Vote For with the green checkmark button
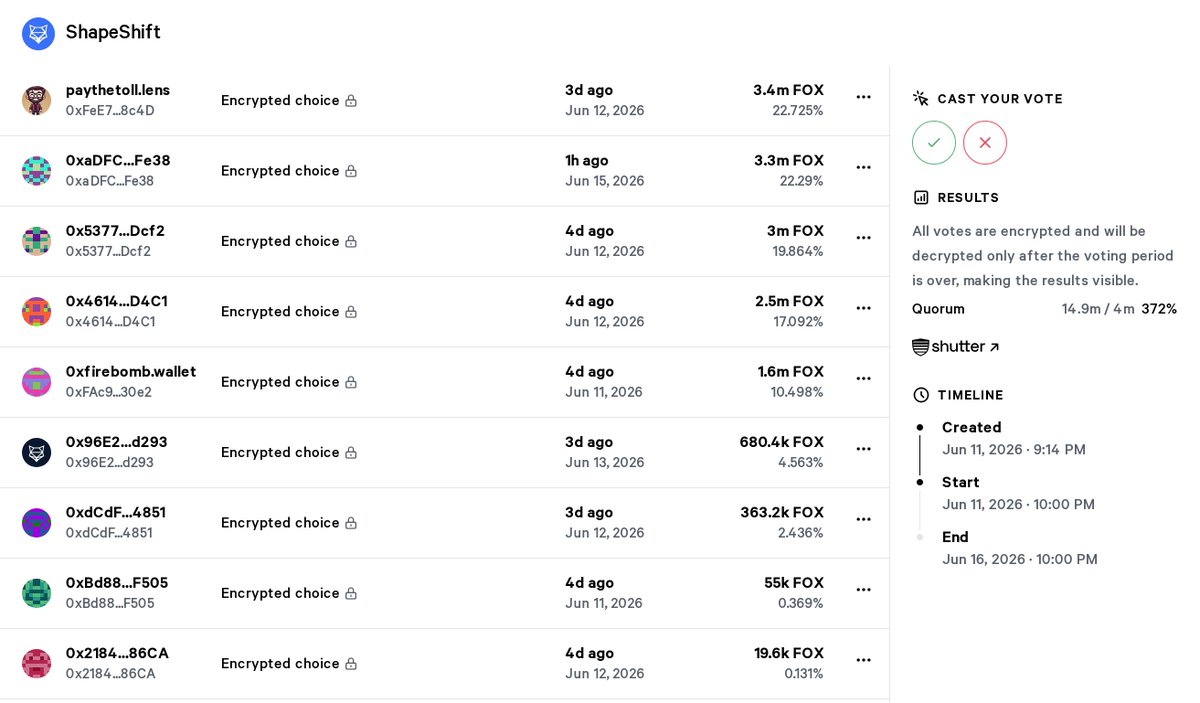Screen dimensions: 1200x703 934,143
